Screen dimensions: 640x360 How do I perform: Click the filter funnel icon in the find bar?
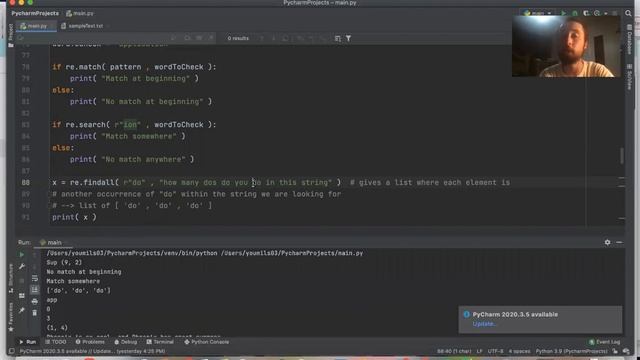[348, 38]
